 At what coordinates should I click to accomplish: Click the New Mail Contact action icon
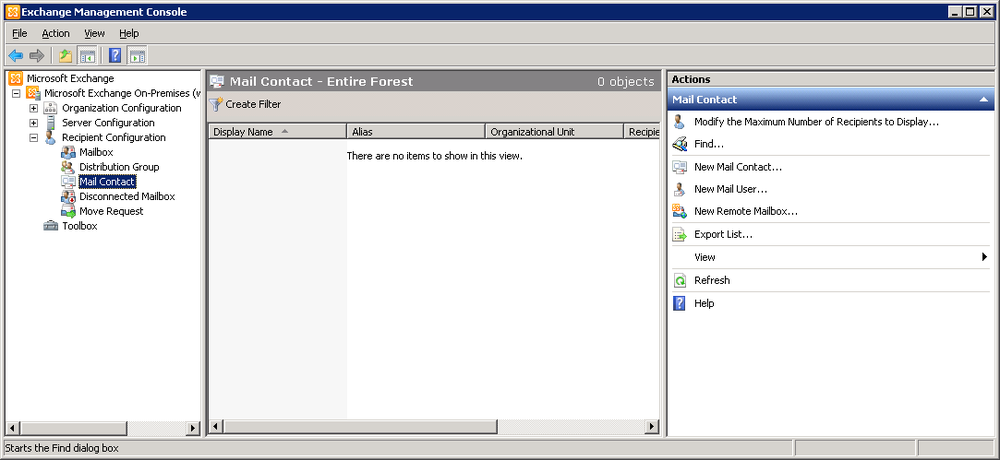[680, 167]
